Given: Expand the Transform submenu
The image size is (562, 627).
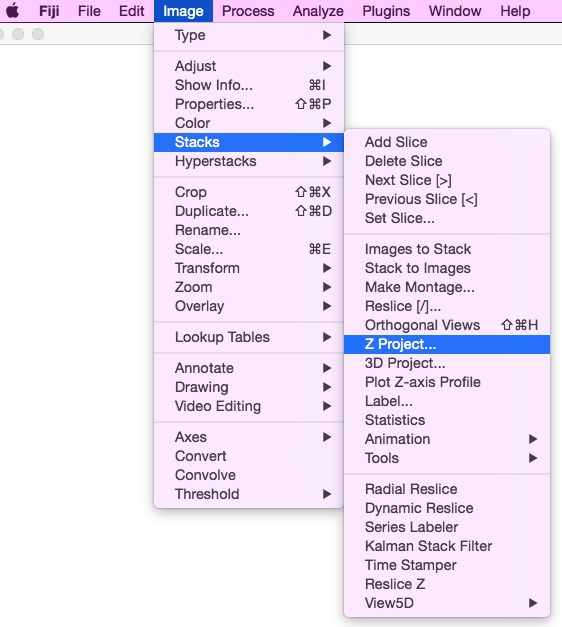Looking at the screenshot, I should (249, 268).
